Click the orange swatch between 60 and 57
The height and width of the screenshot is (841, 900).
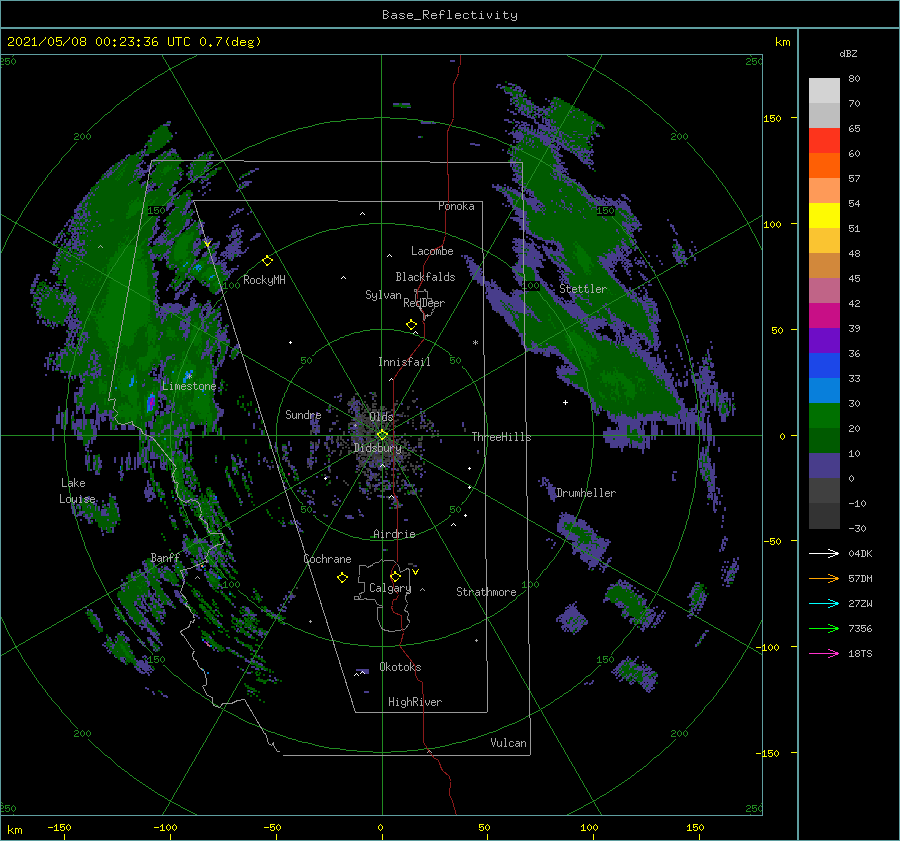point(824,165)
